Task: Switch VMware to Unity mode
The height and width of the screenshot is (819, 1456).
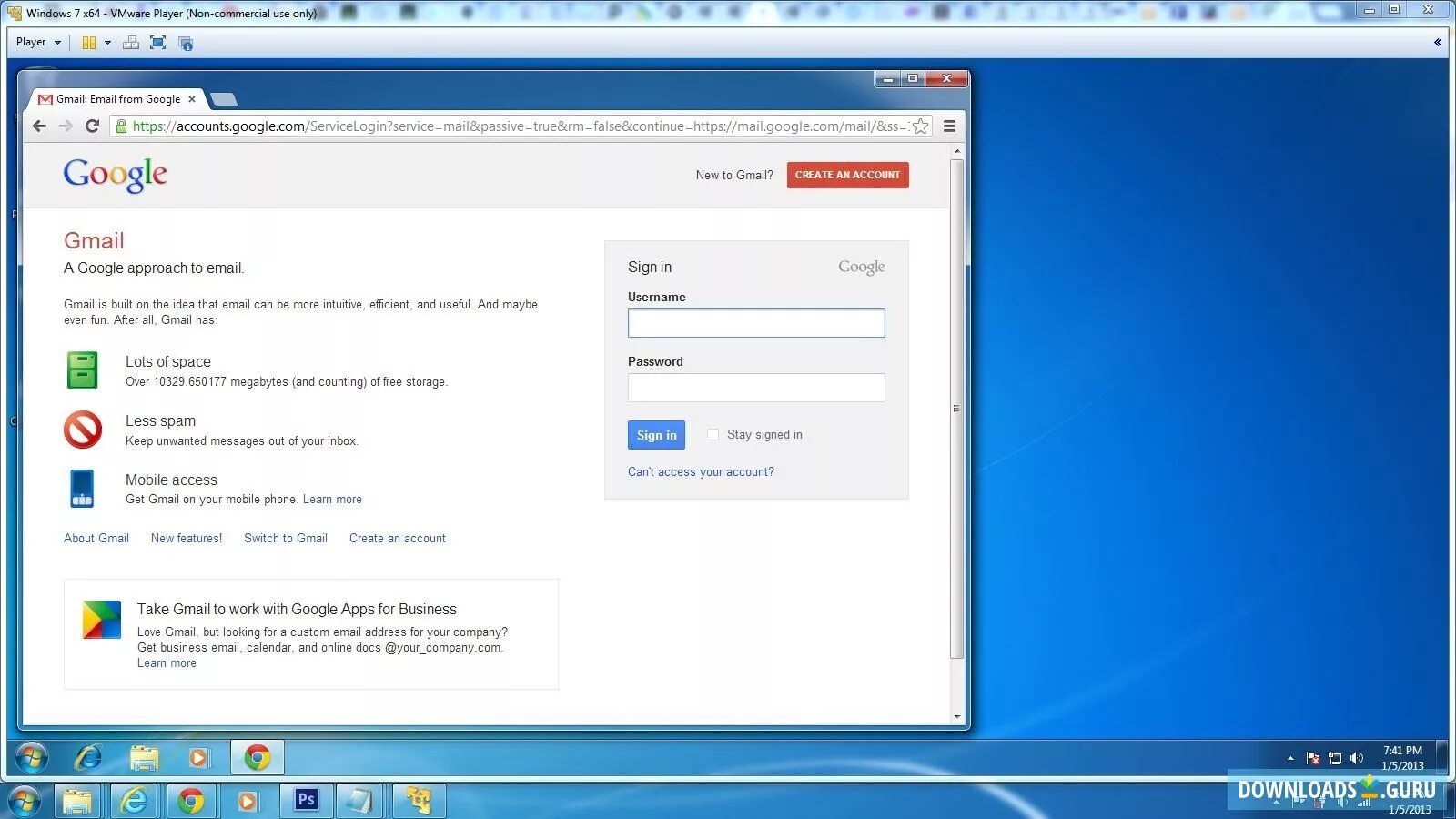Action: (186, 43)
